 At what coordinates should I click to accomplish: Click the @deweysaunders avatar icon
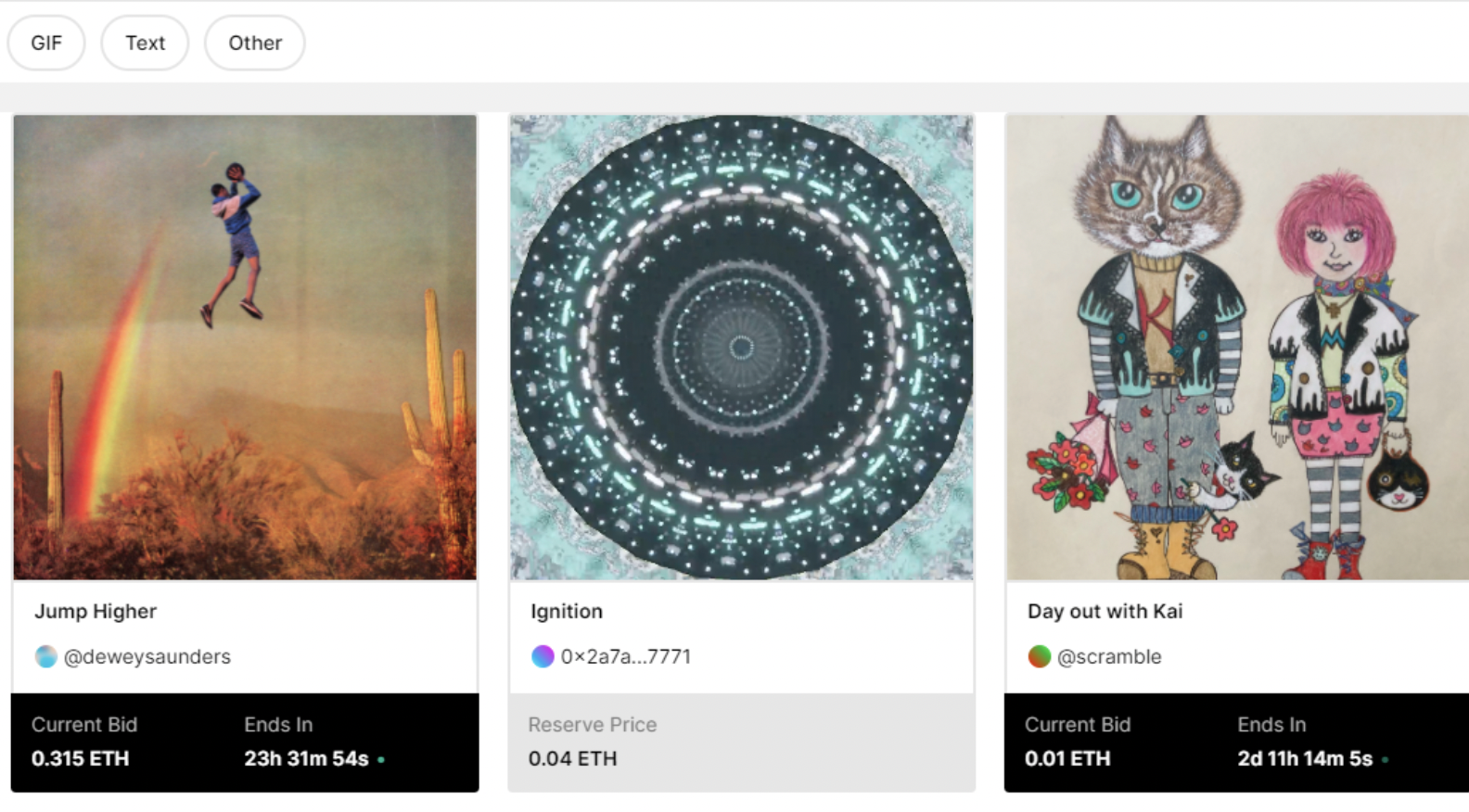click(x=45, y=657)
